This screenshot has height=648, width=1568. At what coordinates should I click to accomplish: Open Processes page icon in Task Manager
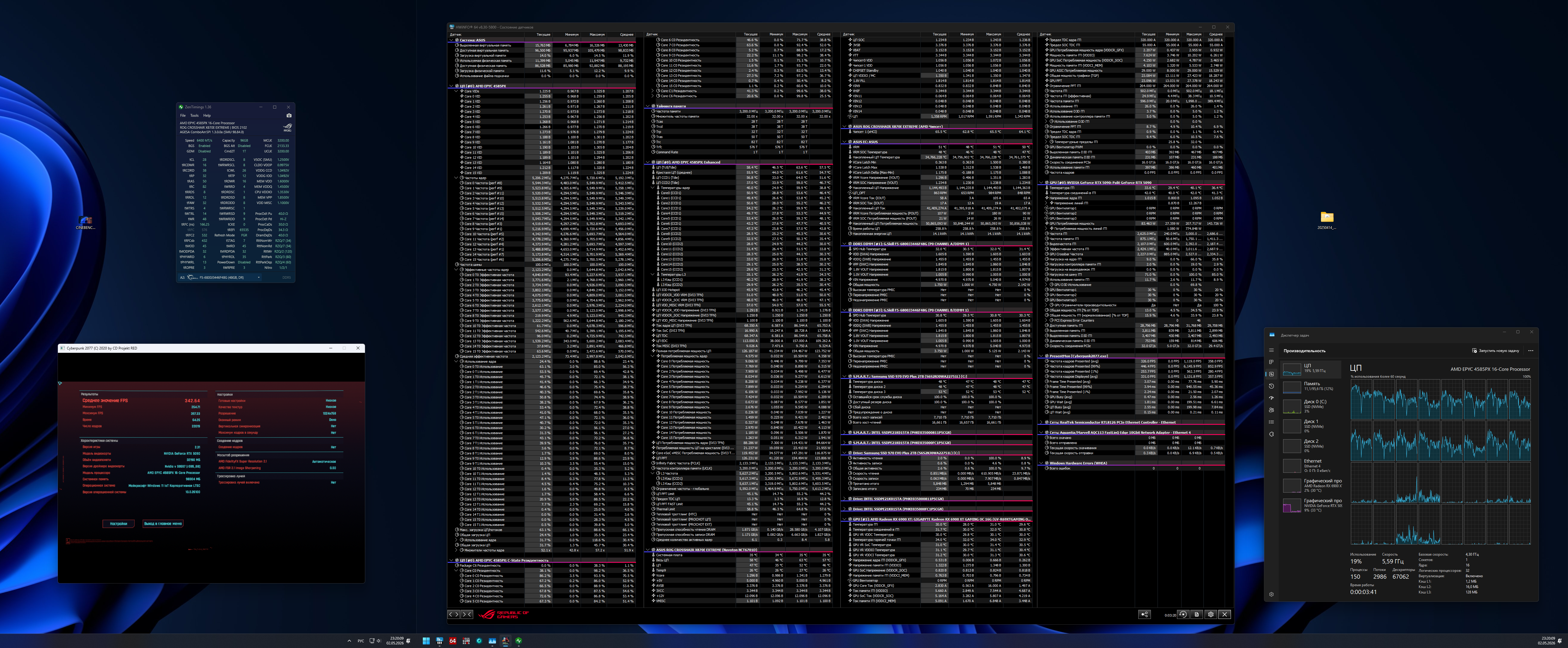tap(1271, 362)
